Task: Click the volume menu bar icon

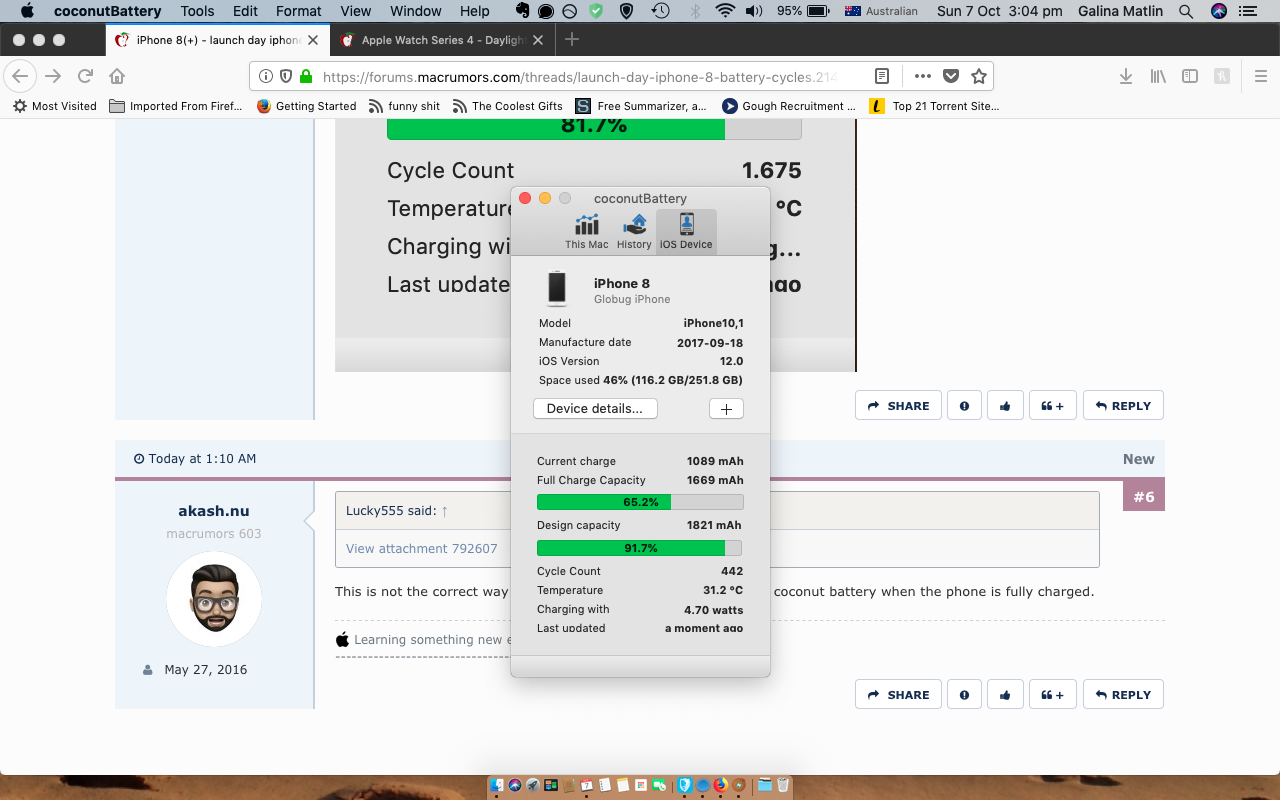Action: point(754,11)
